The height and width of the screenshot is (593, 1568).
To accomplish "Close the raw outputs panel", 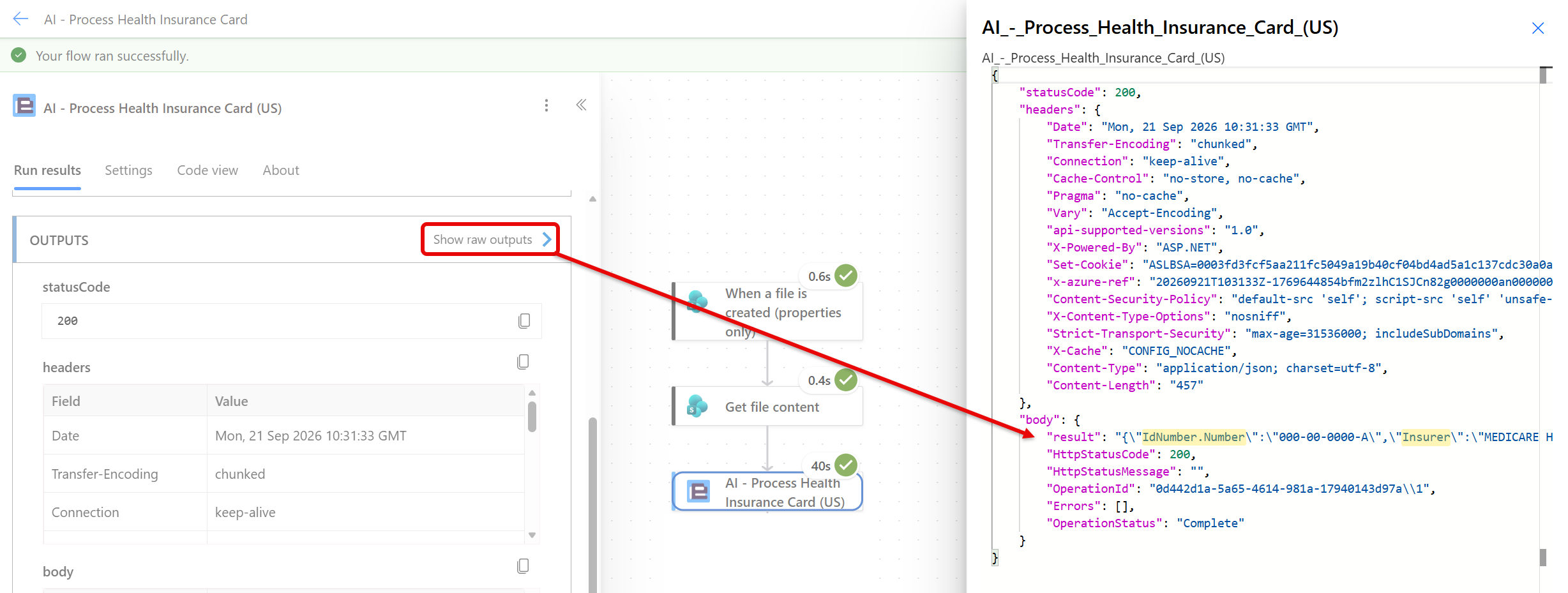I will click(x=1538, y=28).
